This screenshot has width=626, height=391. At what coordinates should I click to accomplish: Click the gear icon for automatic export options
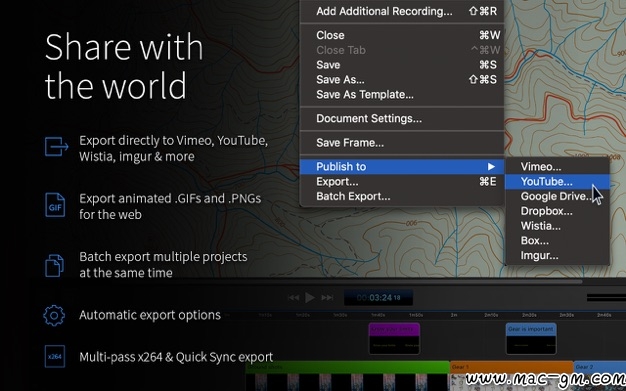(54, 316)
